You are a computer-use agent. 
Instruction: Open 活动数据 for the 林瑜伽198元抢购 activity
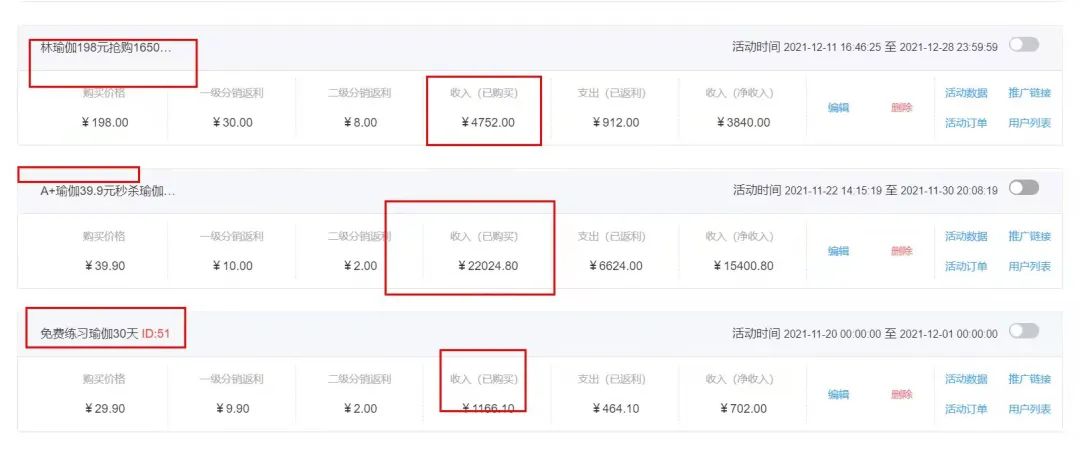pyautogui.click(x=966, y=93)
